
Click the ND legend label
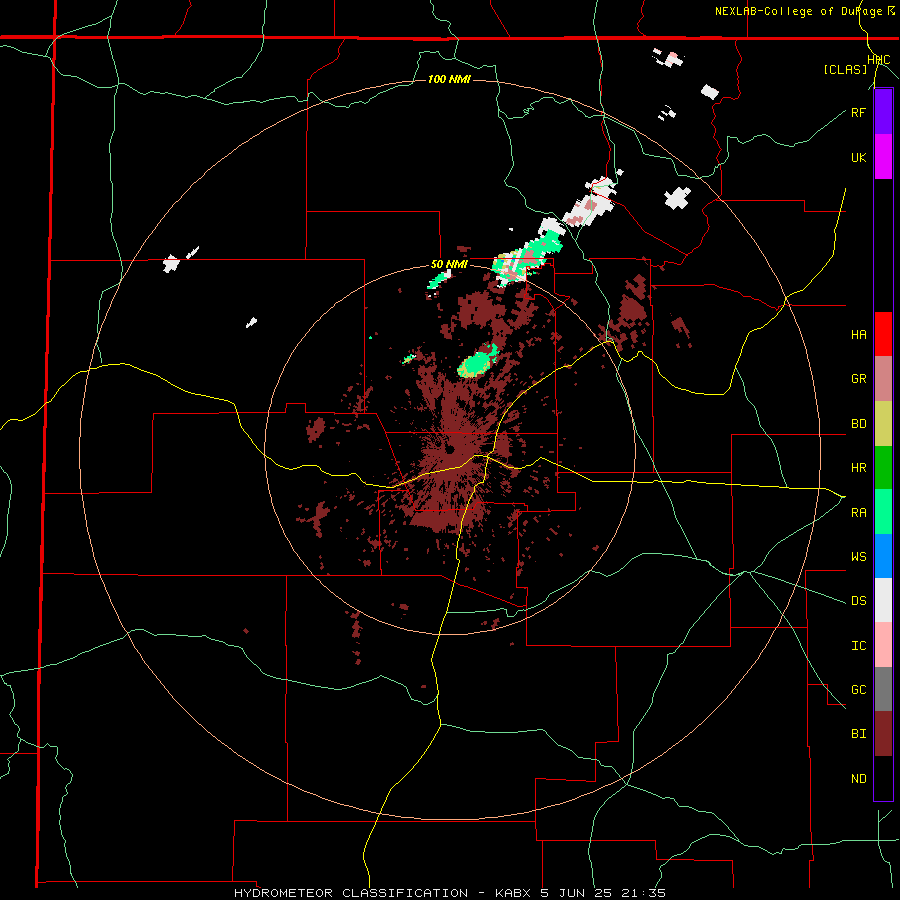tap(858, 779)
